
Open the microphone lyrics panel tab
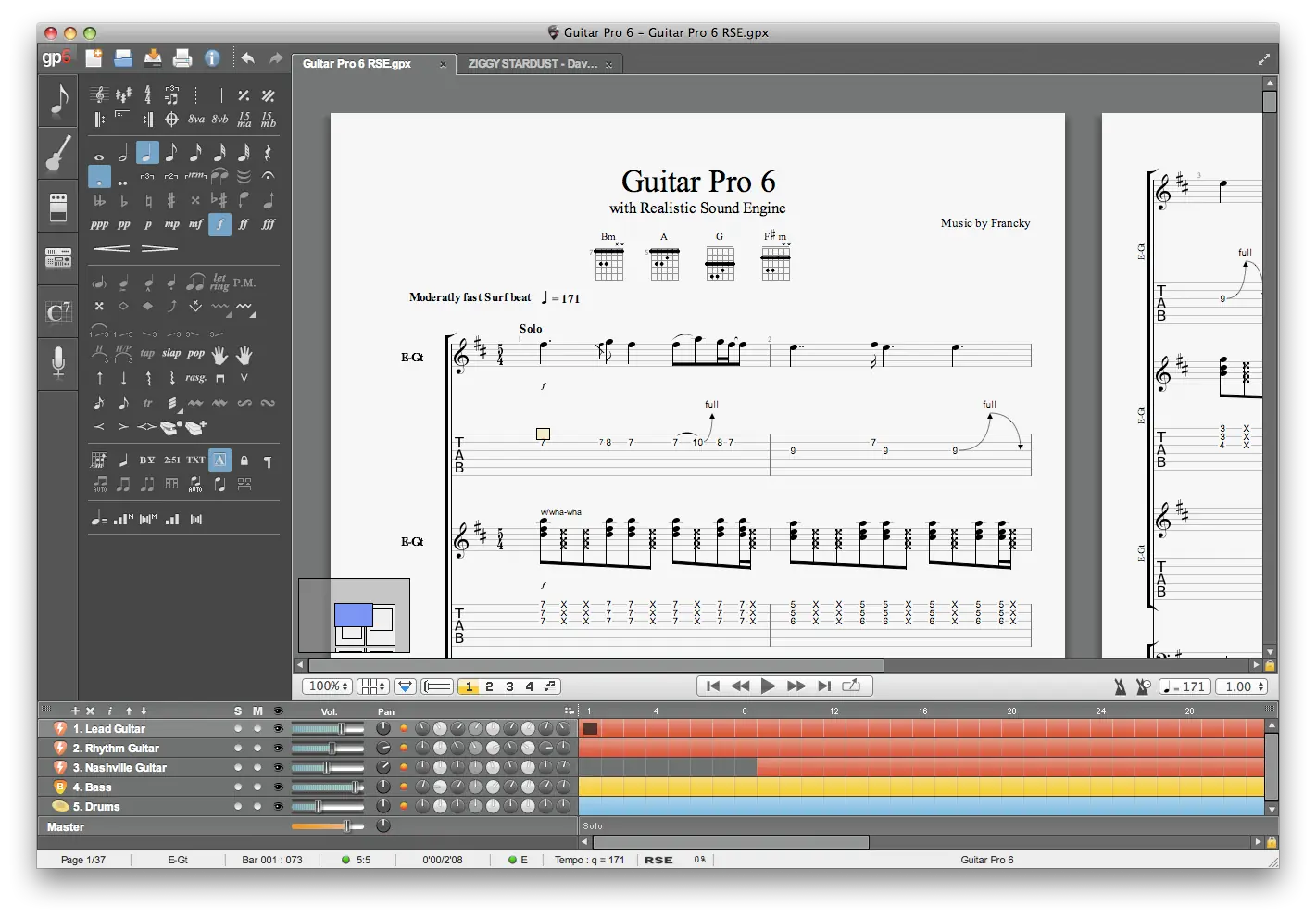click(x=57, y=363)
